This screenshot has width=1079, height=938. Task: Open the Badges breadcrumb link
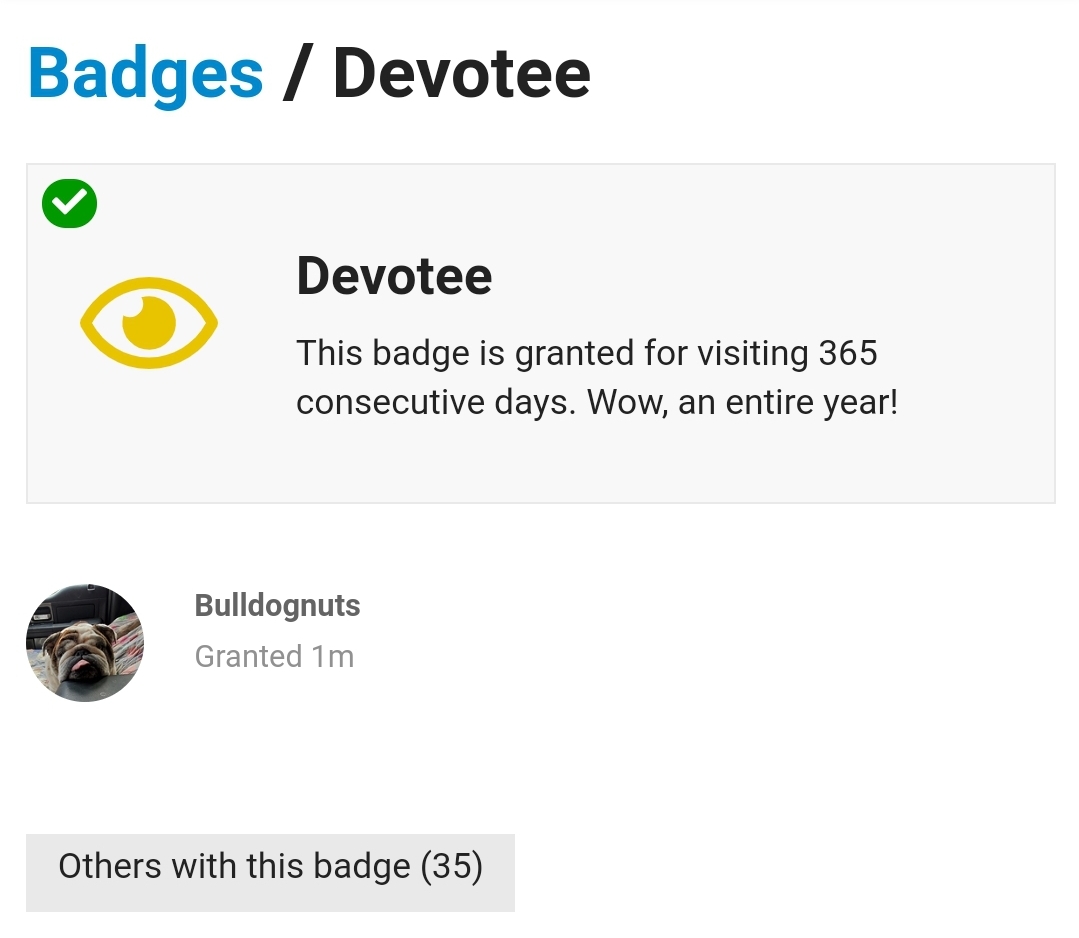click(145, 74)
